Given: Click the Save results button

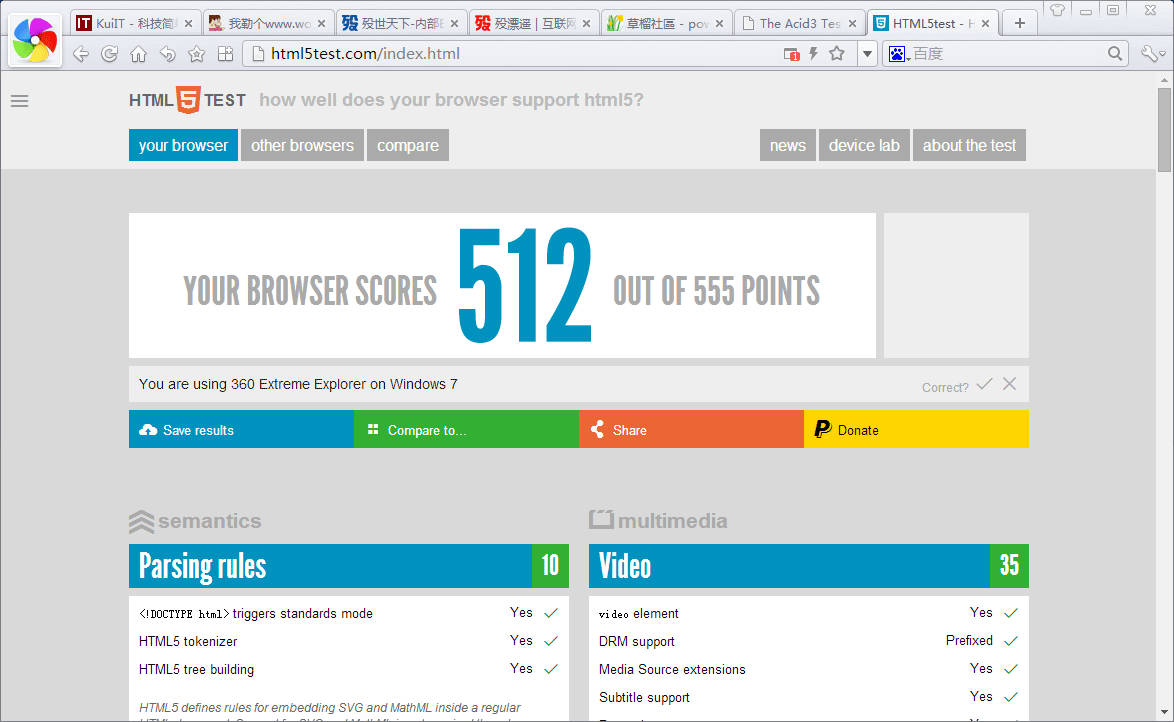Looking at the screenshot, I should pos(241,430).
